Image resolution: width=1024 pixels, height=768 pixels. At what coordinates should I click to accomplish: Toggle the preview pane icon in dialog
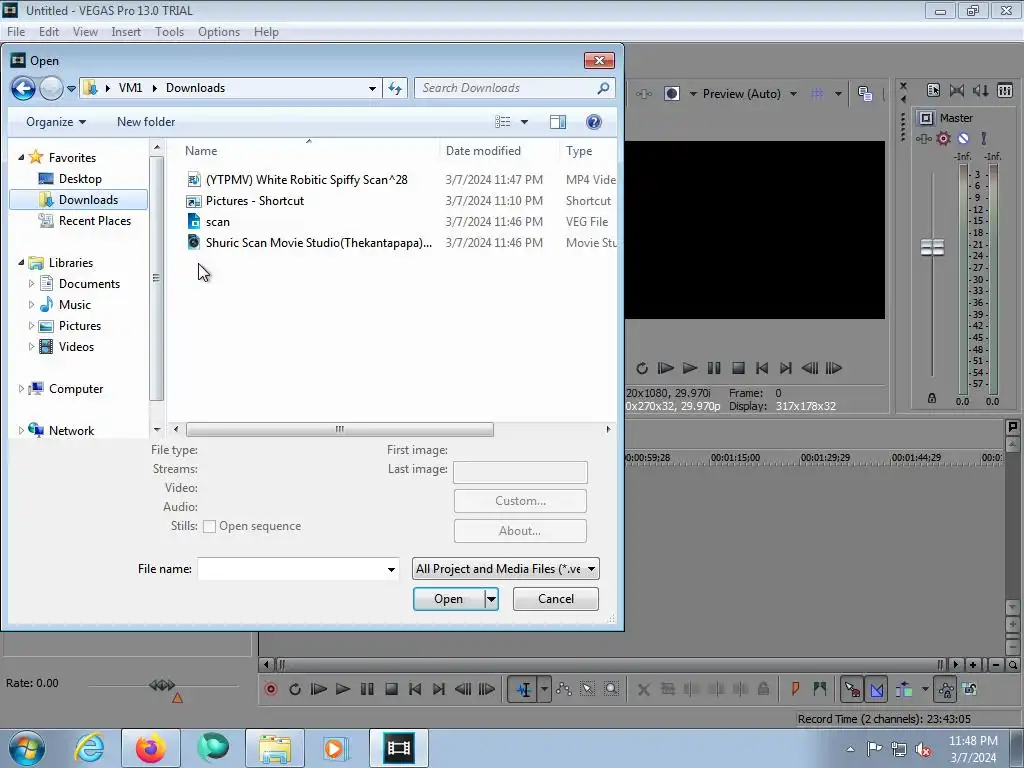[x=558, y=122]
